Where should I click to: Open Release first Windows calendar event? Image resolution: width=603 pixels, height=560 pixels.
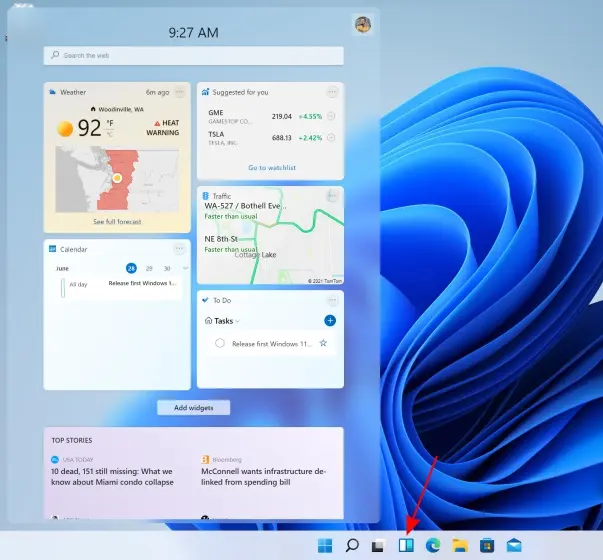143,283
